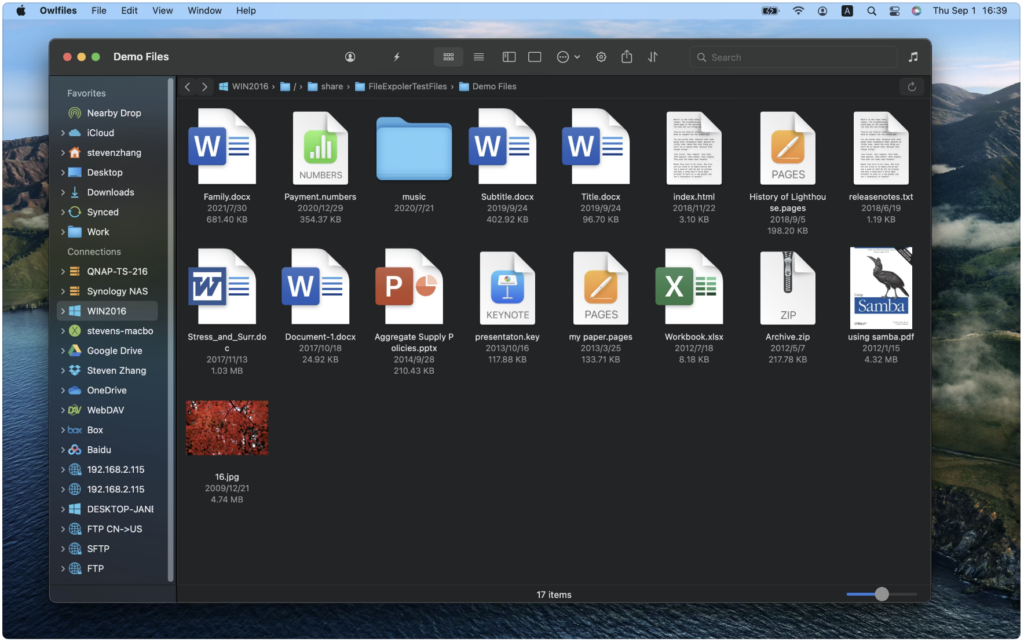The image size is (1024, 642).
Task: Open the more actions ellipsis dropdown
Action: [568, 57]
